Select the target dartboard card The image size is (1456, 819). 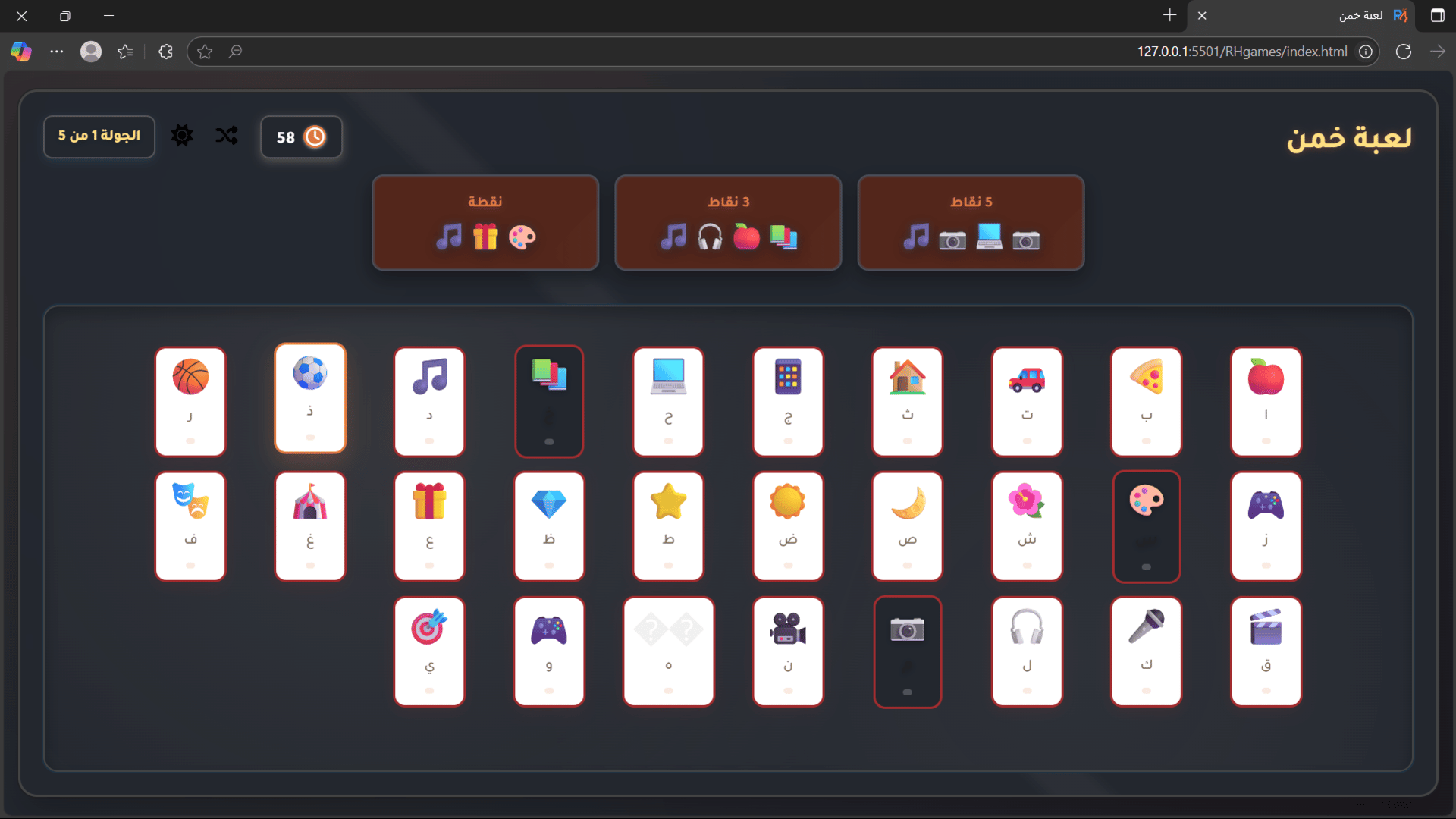click(429, 651)
